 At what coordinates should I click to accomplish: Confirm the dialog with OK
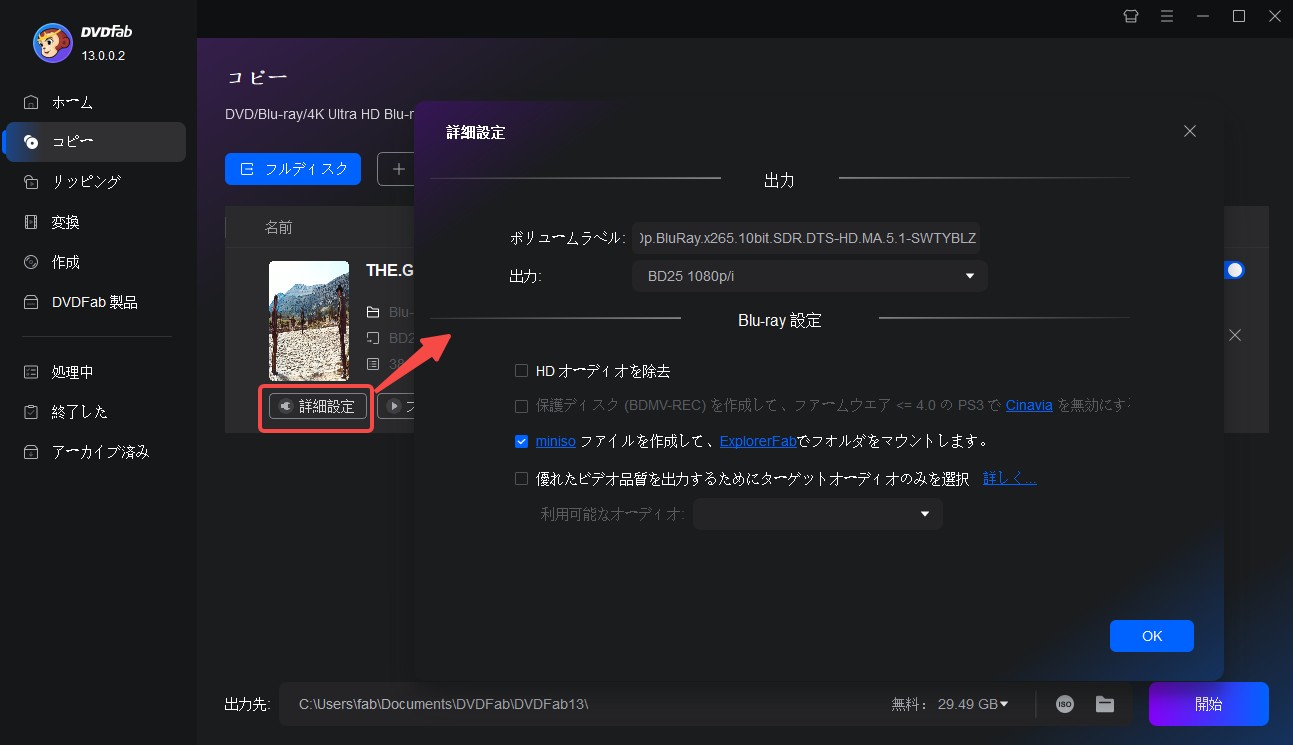[x=1152, y=636]
